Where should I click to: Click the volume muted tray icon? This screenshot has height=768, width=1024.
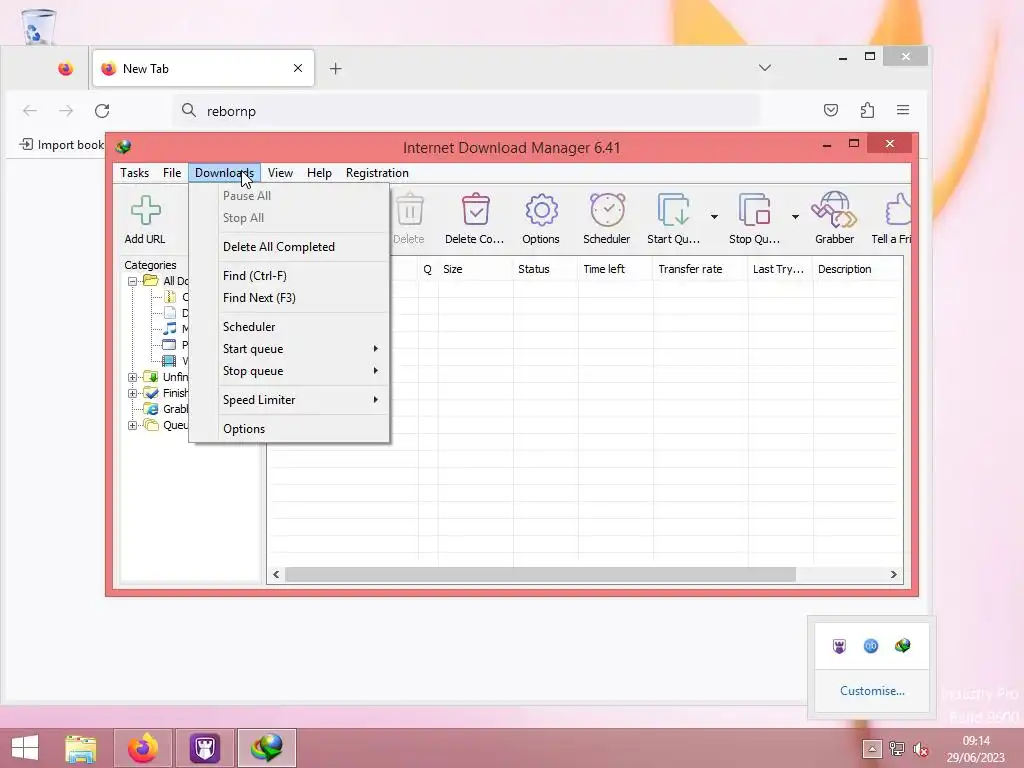(x=921, y=749)
